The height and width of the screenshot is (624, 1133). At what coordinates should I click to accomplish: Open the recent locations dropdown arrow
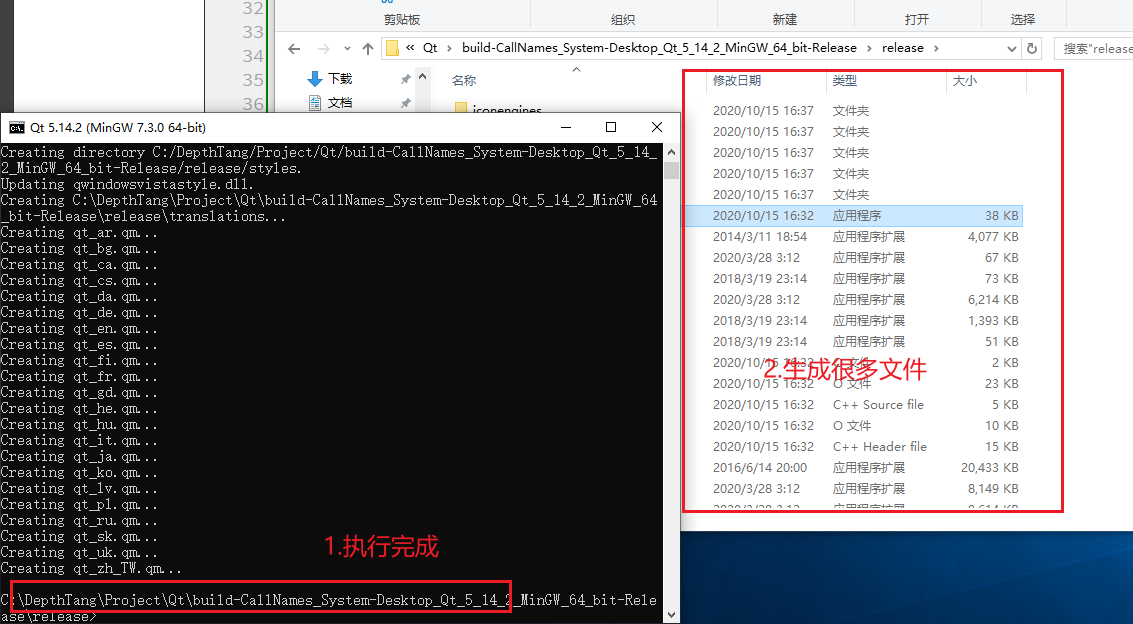pyautogui.click(x=347, y=48)
